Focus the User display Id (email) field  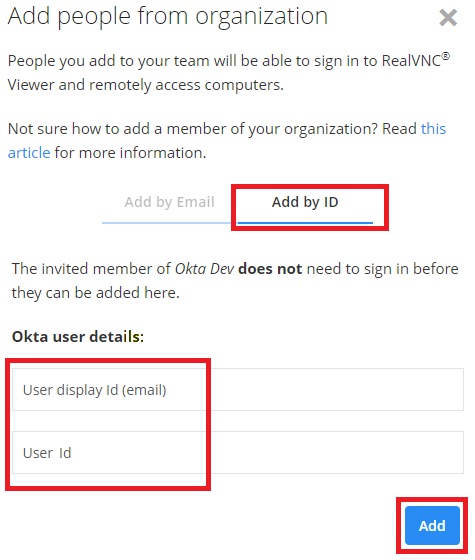(238, 390)
